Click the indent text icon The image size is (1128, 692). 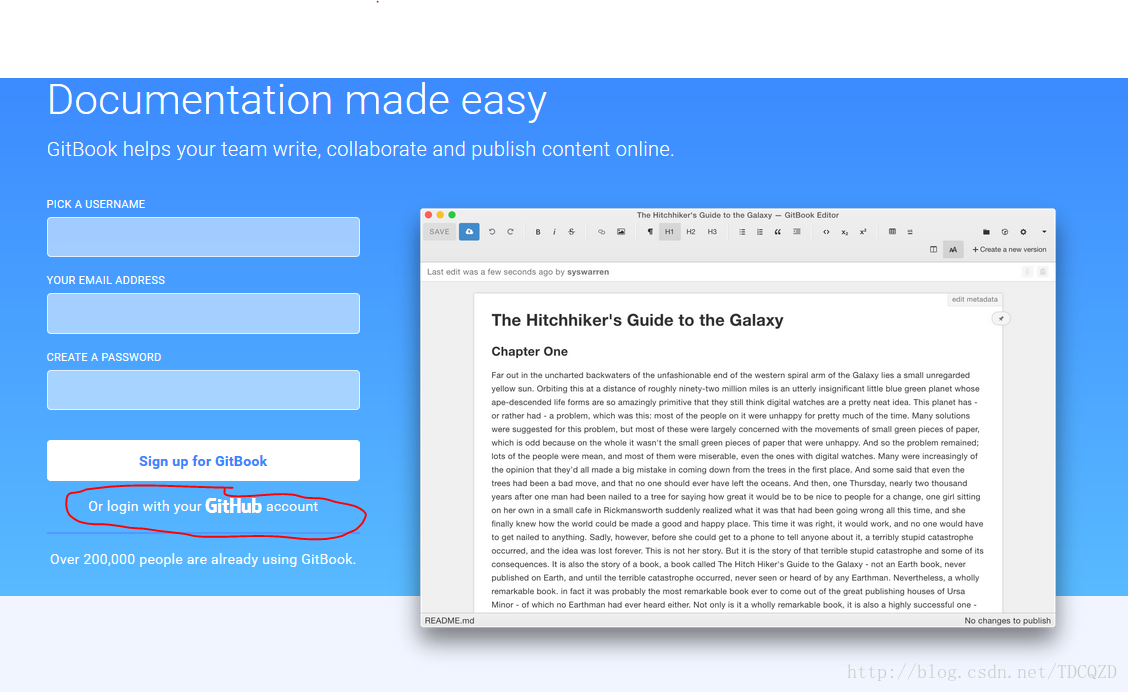pos(796,232)
